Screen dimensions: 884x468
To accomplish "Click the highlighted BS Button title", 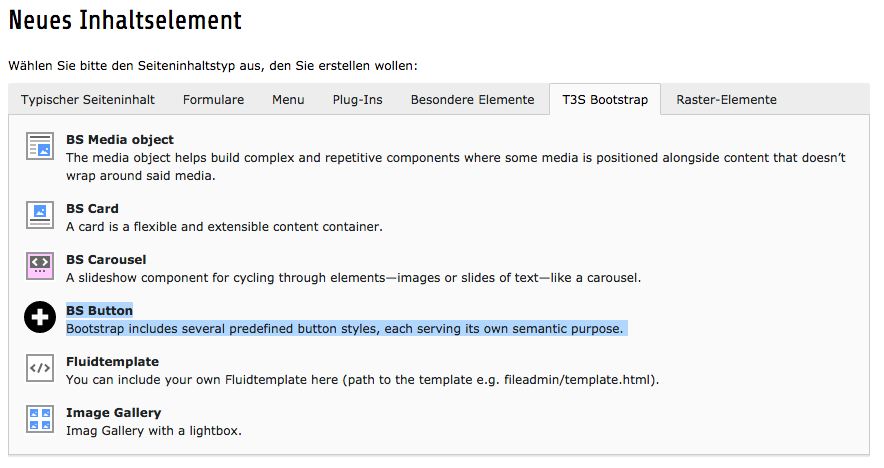I will (x=99, y=311).
